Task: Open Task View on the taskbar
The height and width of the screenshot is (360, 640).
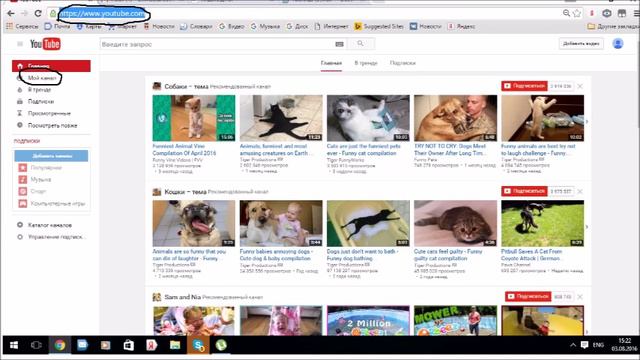Action: click(36, 345)
